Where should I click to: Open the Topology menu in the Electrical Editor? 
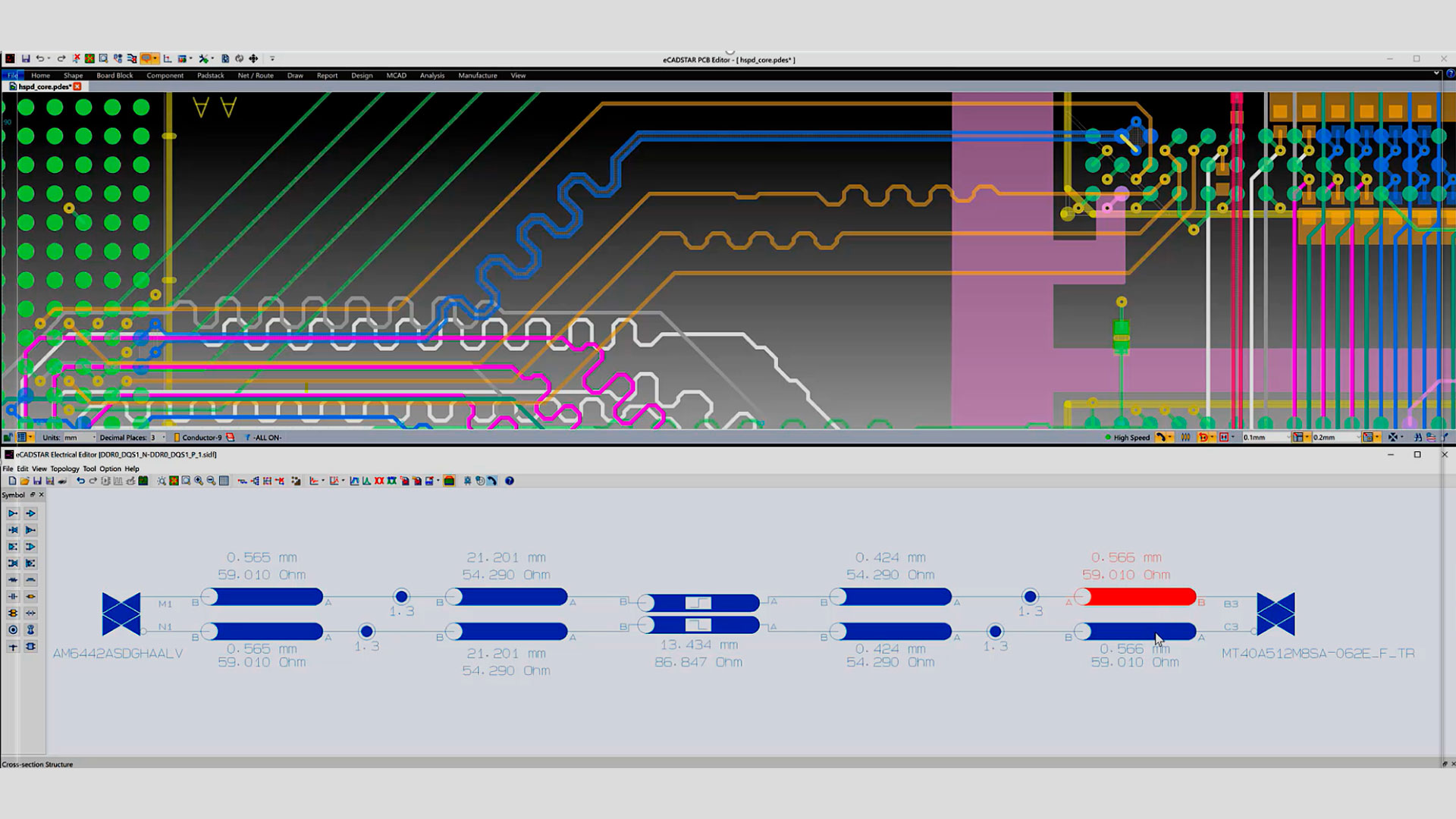coord(64,469)
